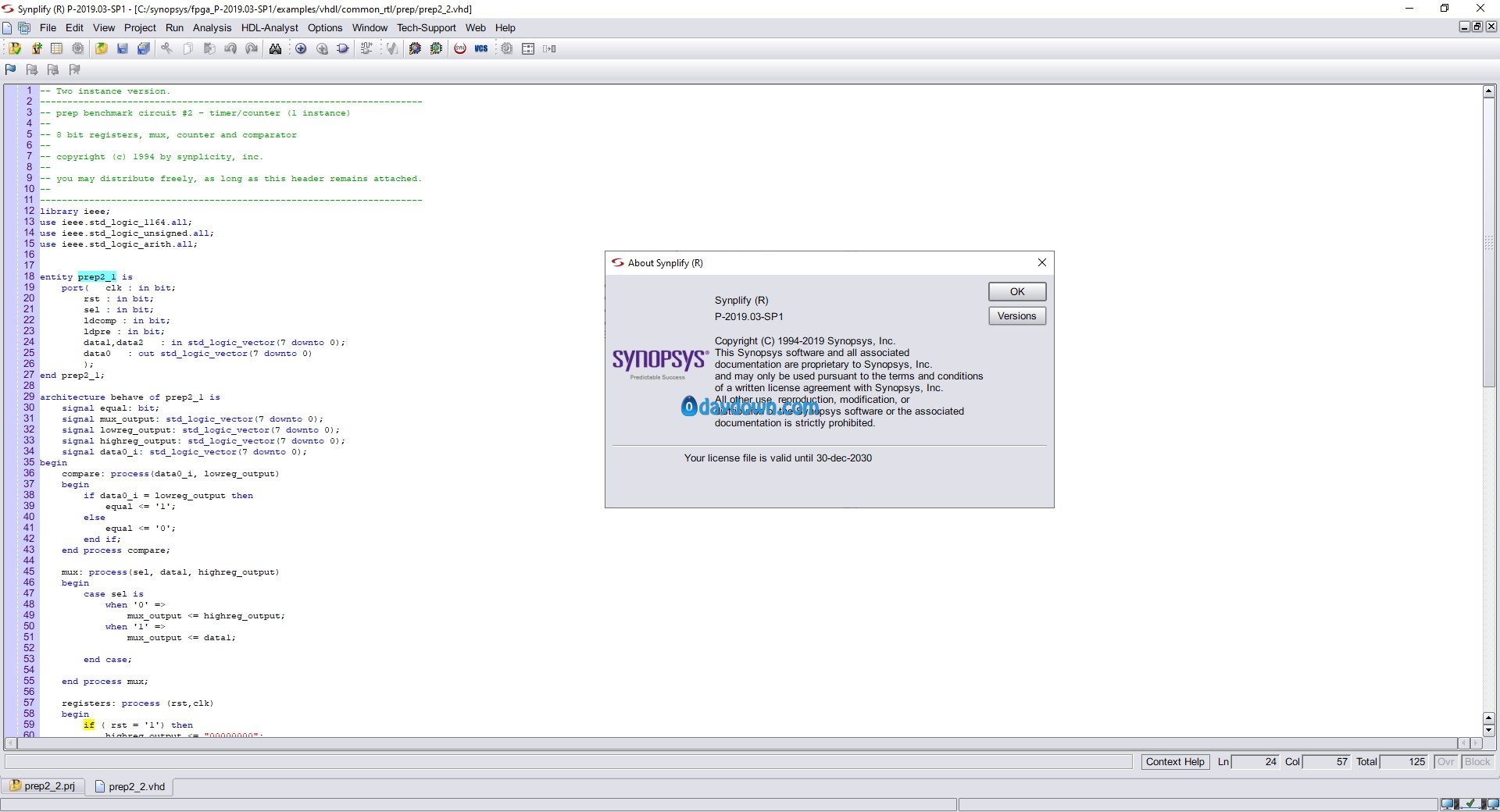The height and width of the screenshot is (812, 1500).
Task: Click the Paste clipboard icon
Action: click(x=209, y=48)
